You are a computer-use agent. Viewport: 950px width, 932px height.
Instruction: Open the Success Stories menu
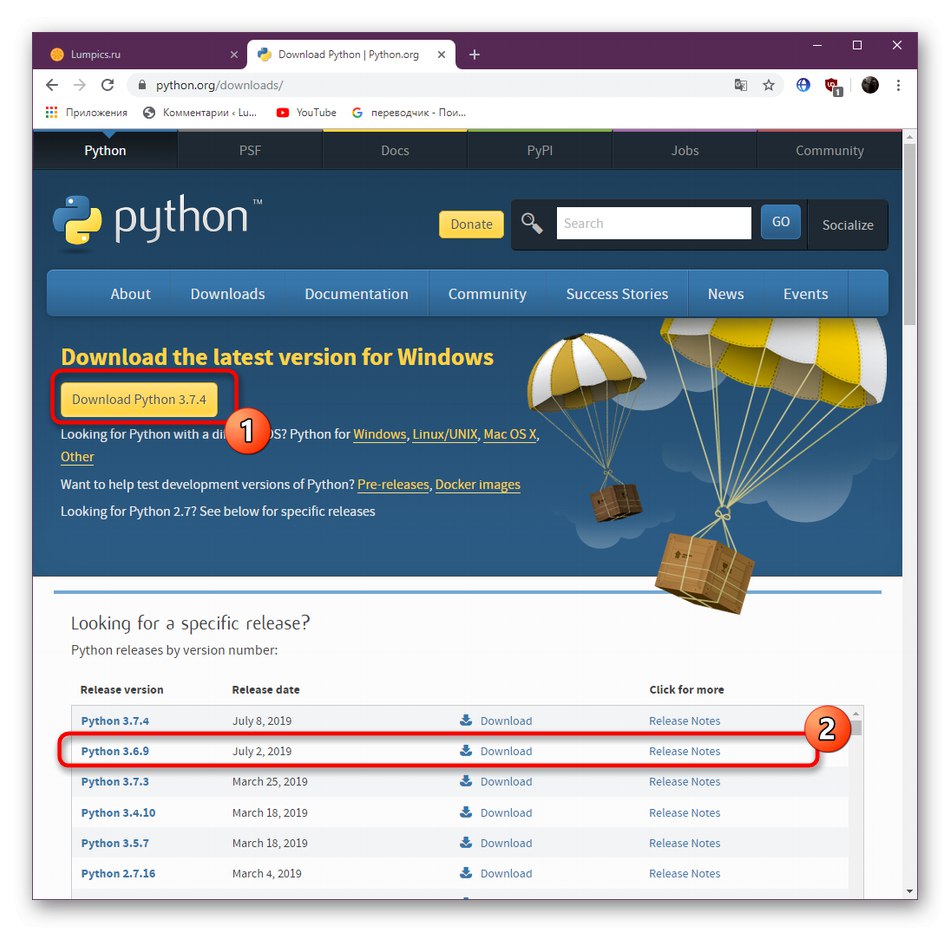[x=617, y=294]
